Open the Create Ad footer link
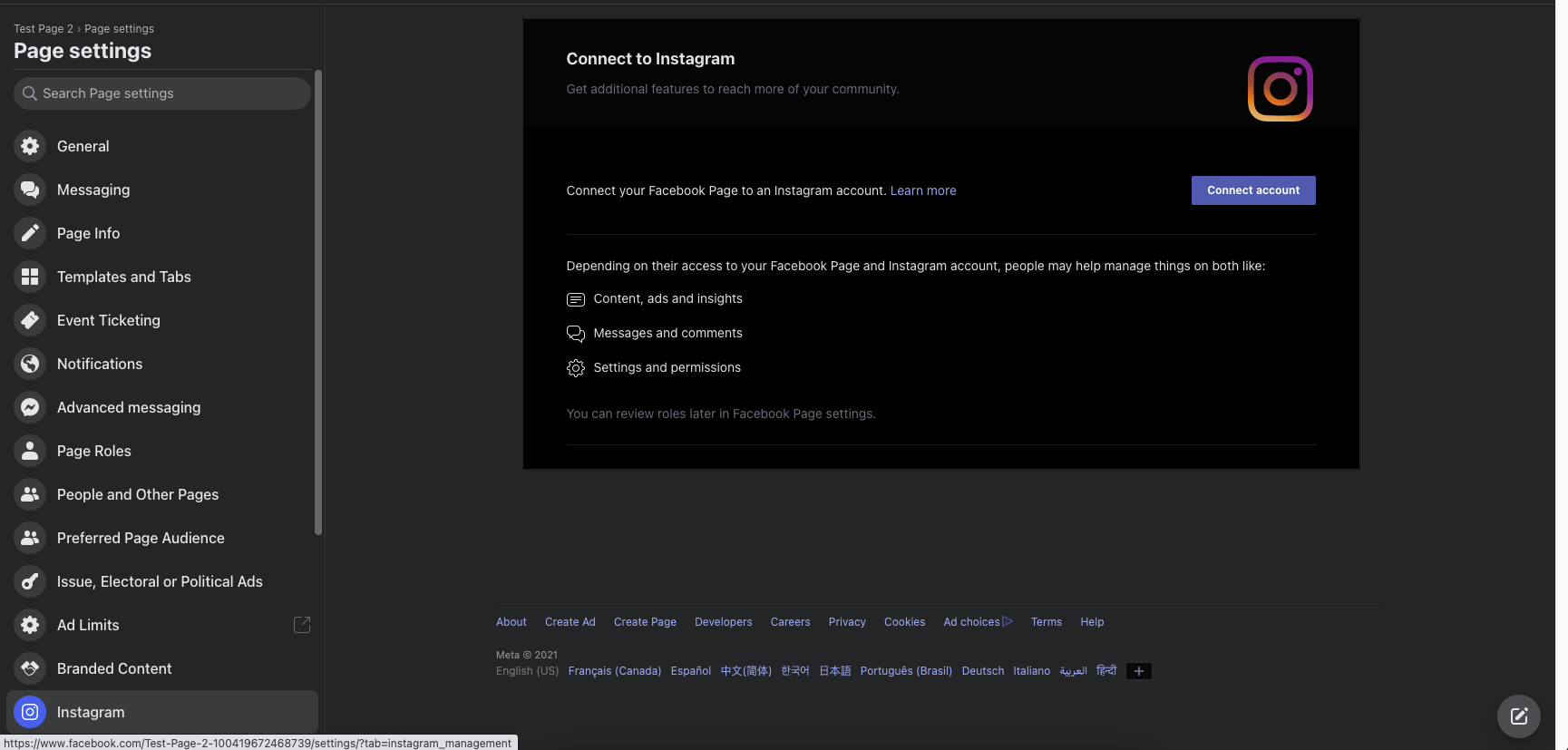1568x750 pixels. 570,622
